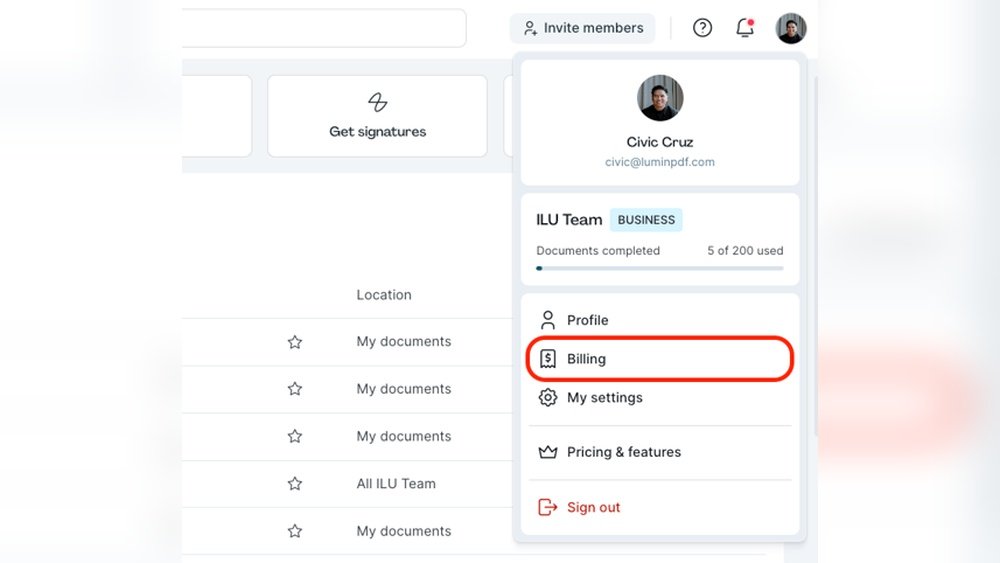The width and height of the screenshot is (1000, 563).
Task: Star the first My documents row
Action: (295, 342)
